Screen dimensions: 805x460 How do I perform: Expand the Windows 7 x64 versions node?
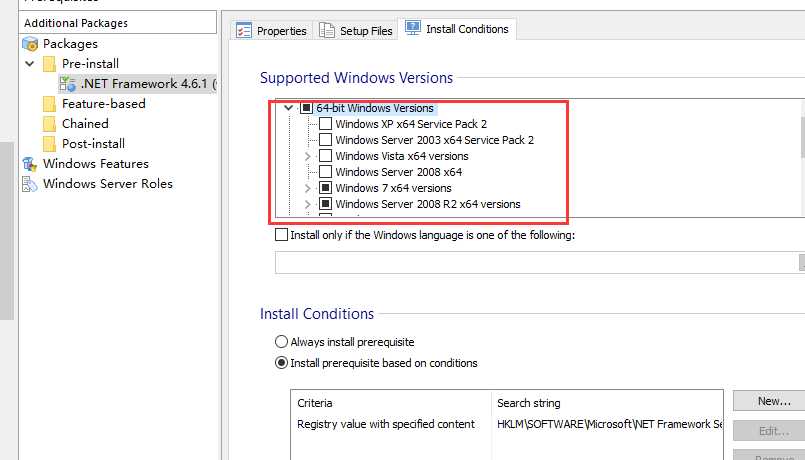tap(307, 188)
